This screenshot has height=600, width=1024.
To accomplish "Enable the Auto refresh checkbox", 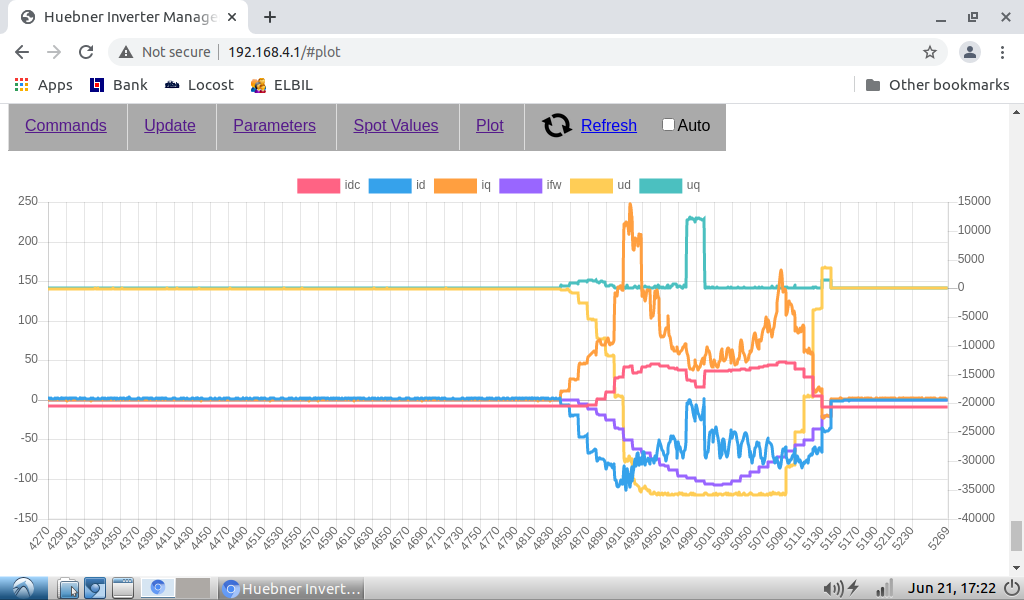I will pos(668,125).
